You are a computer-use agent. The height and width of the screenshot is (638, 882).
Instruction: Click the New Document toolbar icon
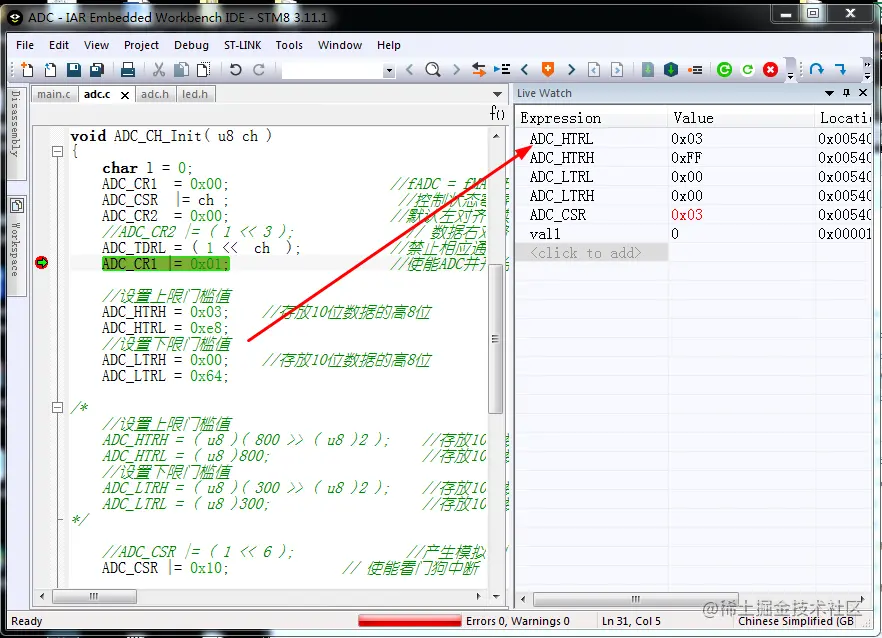coord(26,69)
